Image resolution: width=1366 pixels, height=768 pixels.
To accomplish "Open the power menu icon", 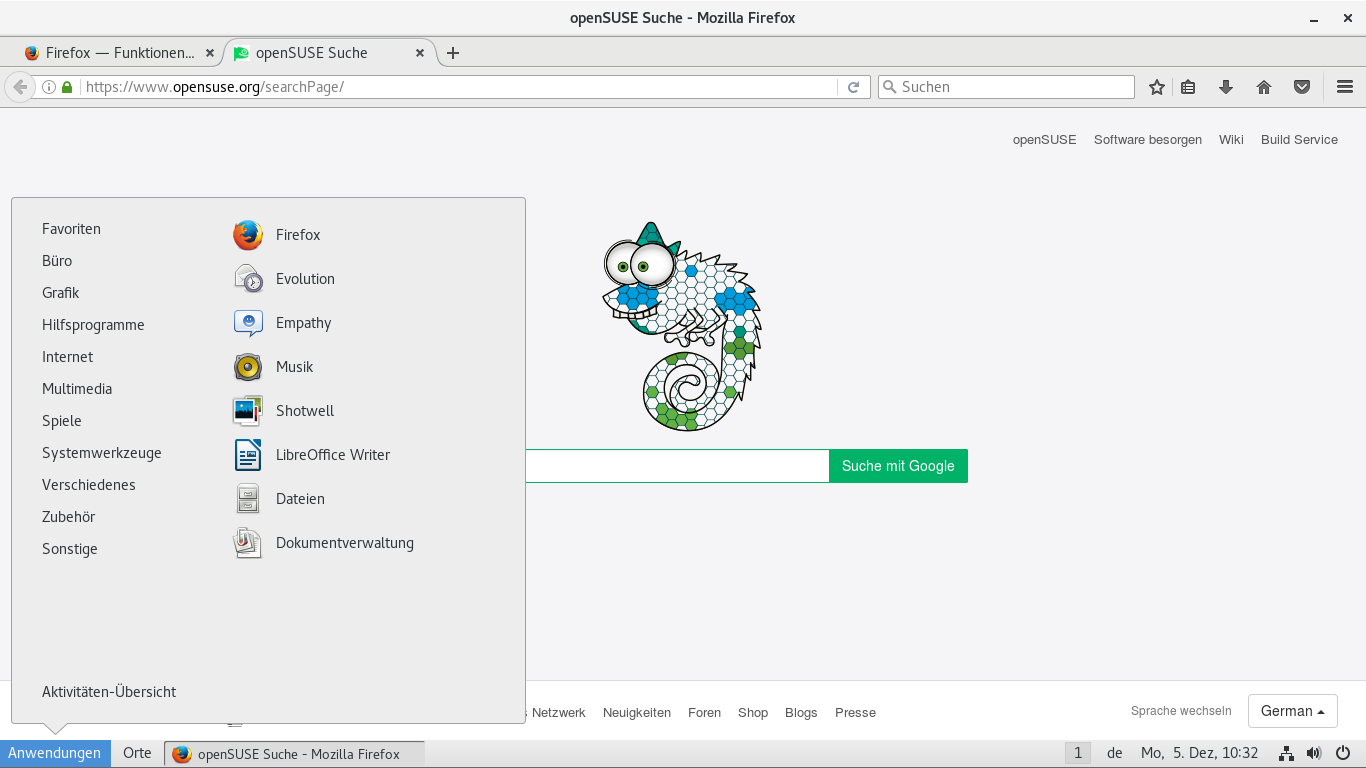I will (x=1342, y=753).
